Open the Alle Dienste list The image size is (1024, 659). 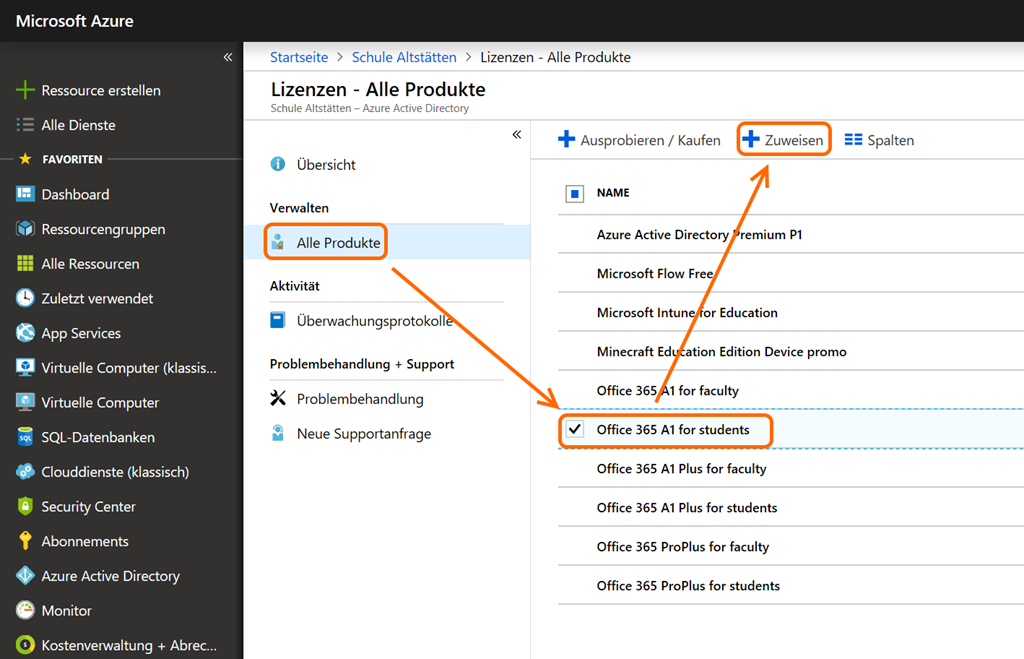point(78,125)
